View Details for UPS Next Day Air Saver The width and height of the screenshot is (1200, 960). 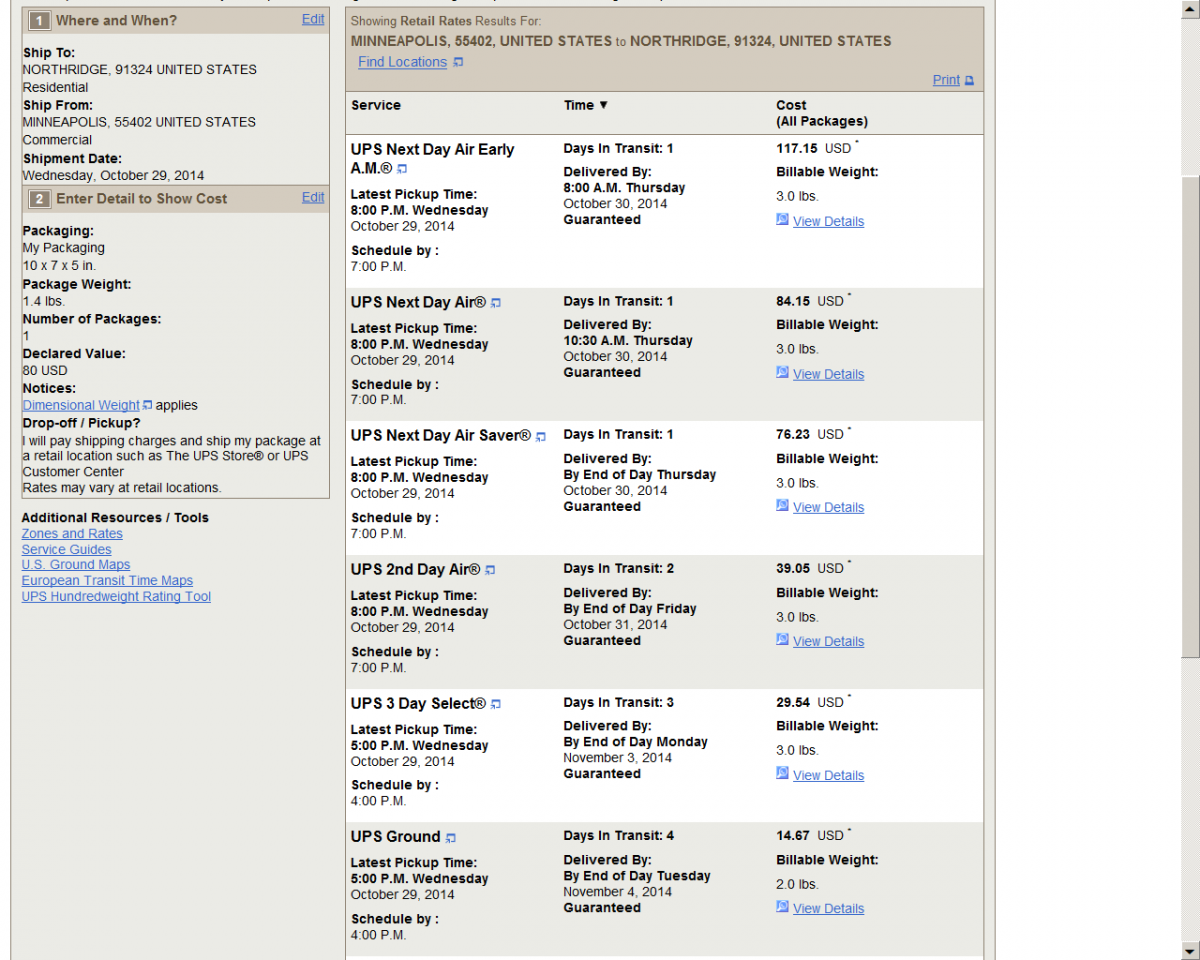[x=828, y=508]
